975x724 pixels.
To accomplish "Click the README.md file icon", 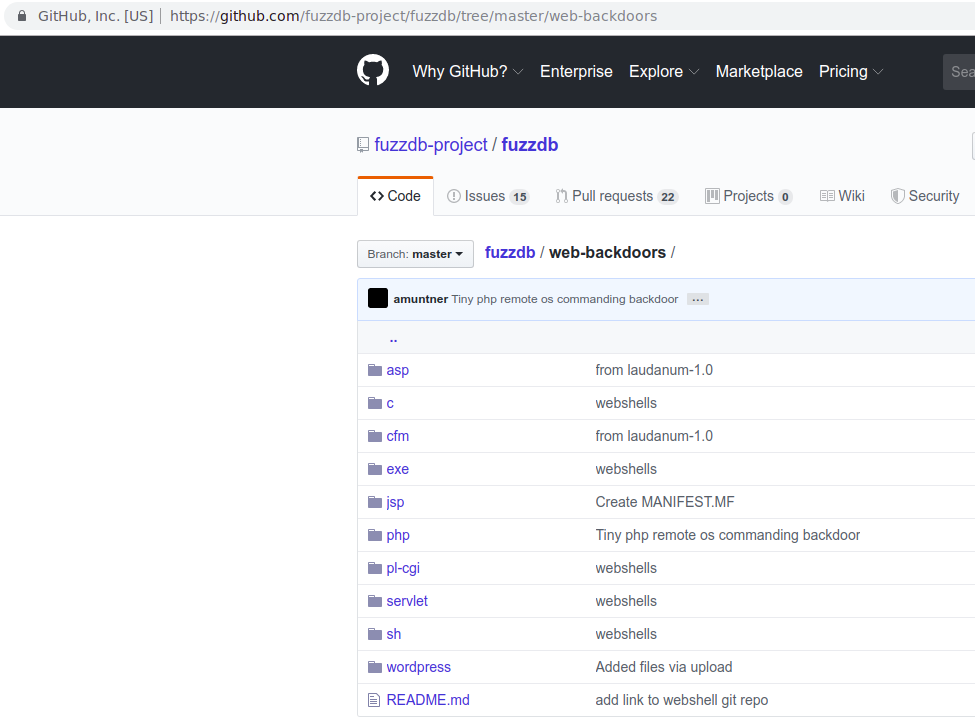I will point(375,700).
